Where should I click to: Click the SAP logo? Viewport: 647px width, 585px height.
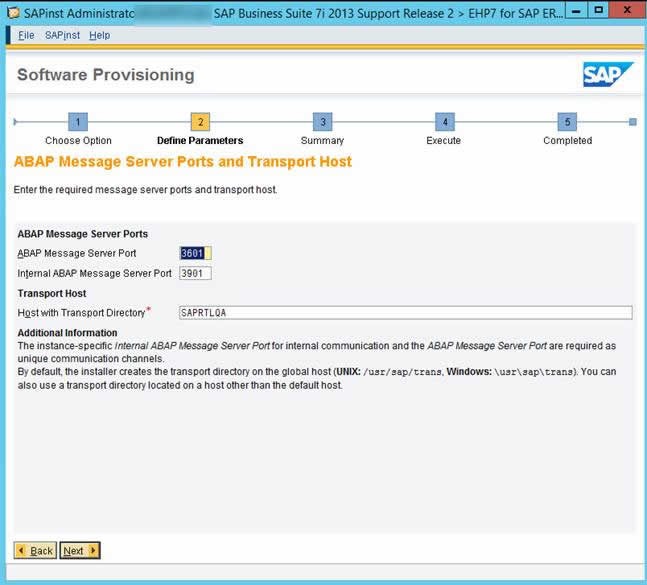607,75
